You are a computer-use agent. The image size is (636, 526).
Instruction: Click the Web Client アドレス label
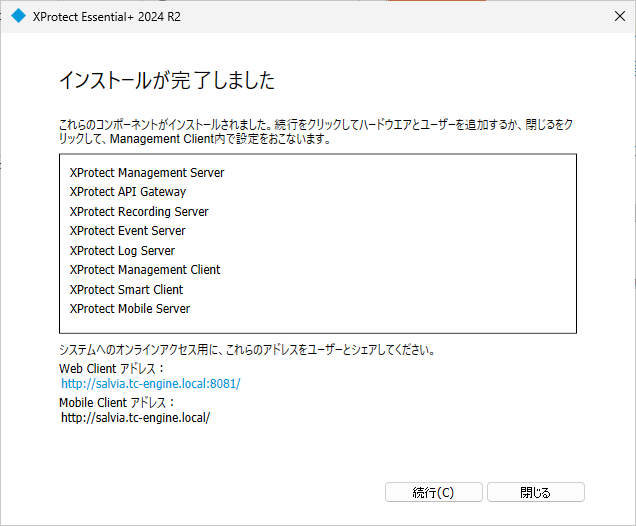[112, 369]
